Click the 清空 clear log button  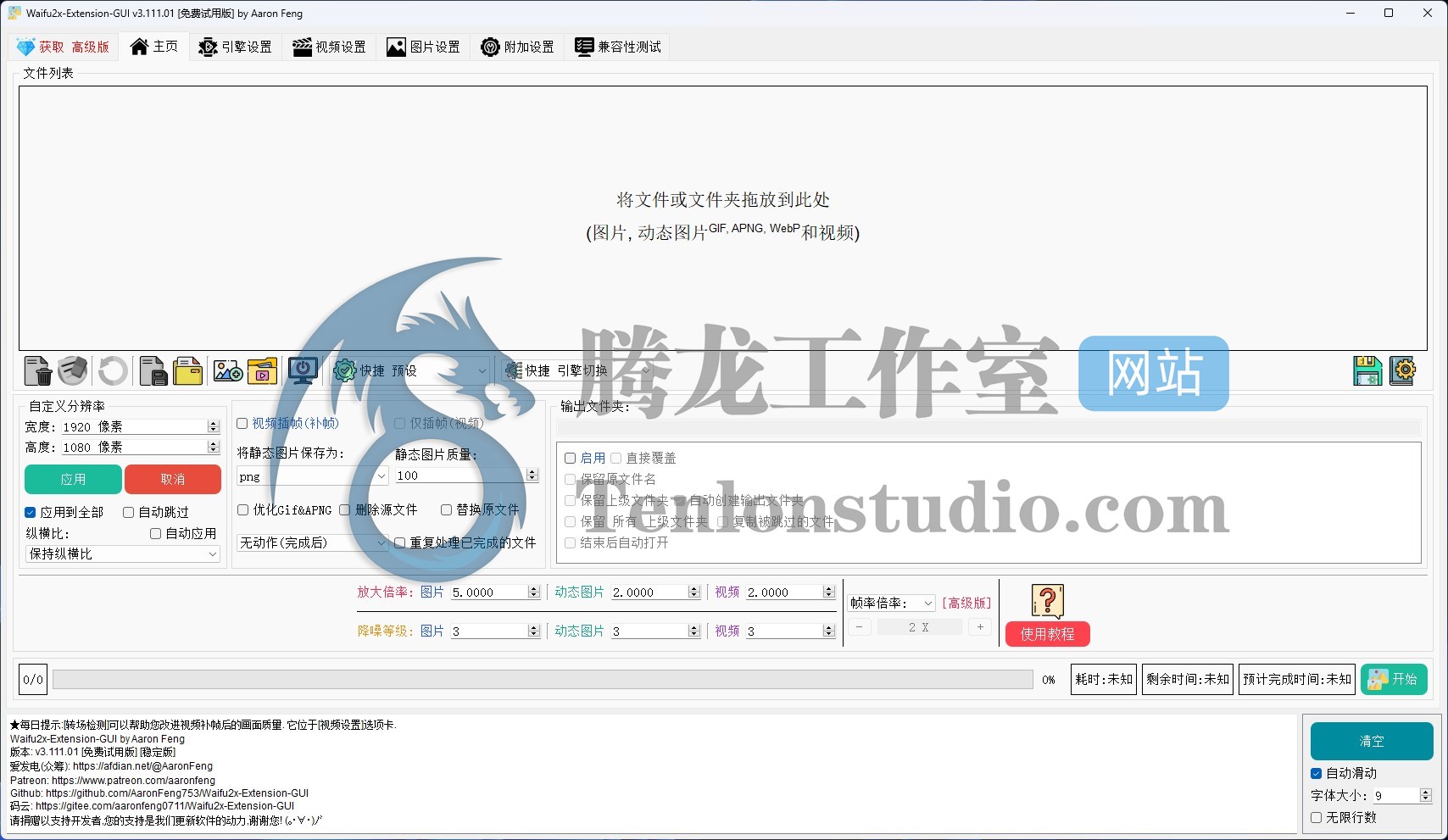click(1372, 741)
